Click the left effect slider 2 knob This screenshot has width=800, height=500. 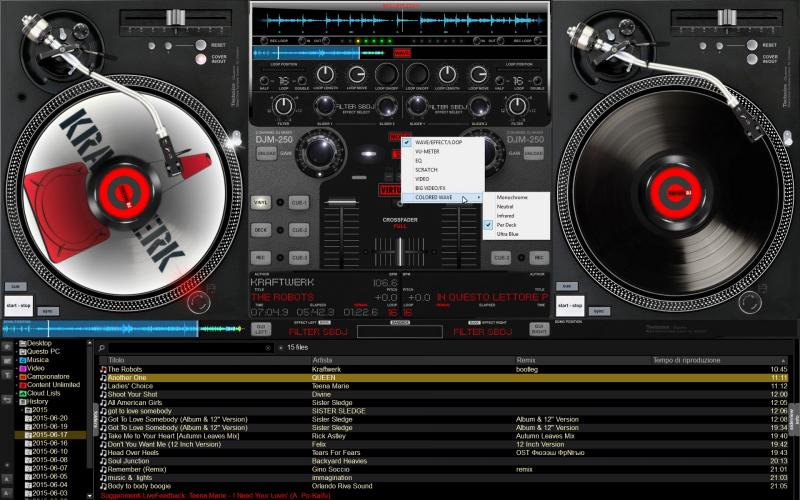pos(387,106)
